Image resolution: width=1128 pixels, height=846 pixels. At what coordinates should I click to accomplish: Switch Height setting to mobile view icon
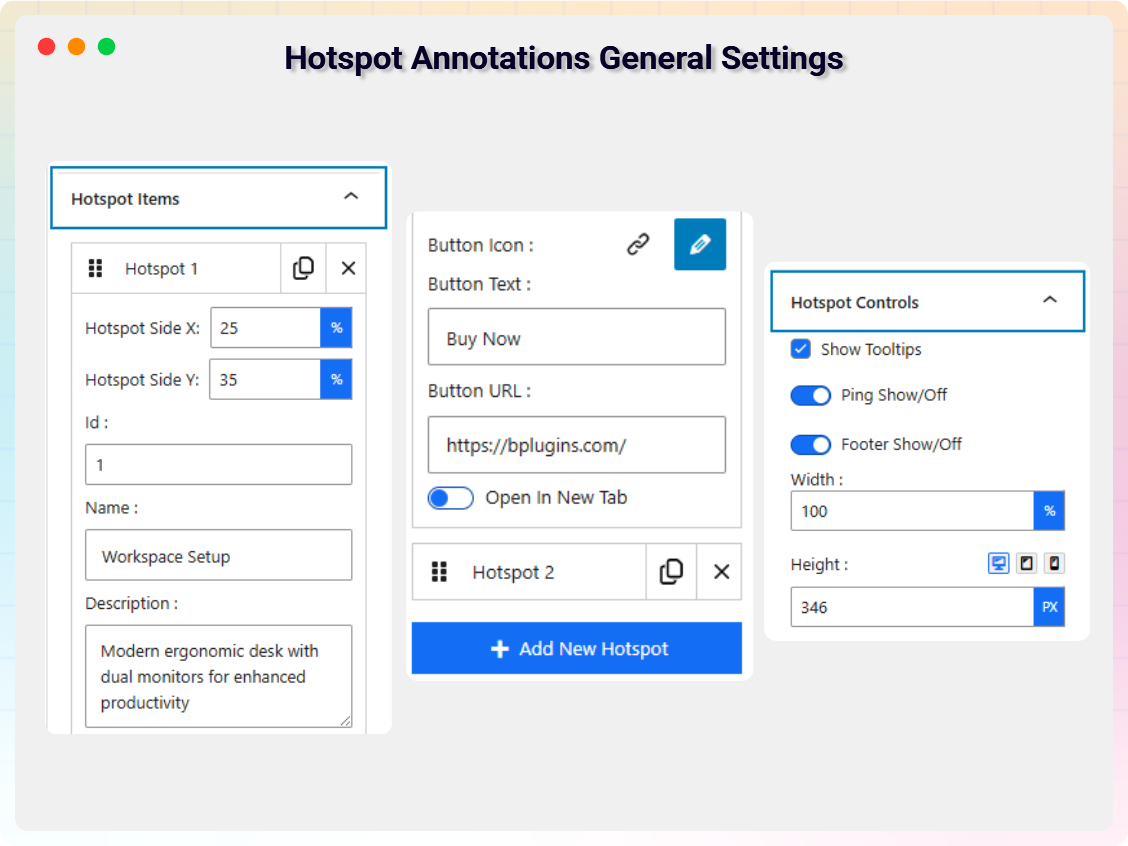[1054, 563]
